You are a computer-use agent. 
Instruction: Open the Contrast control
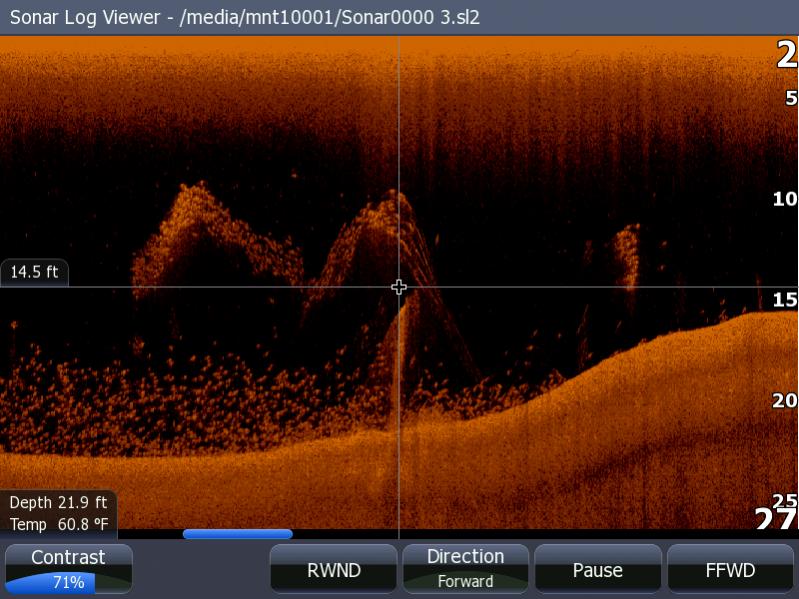click(x=68, y=558)
